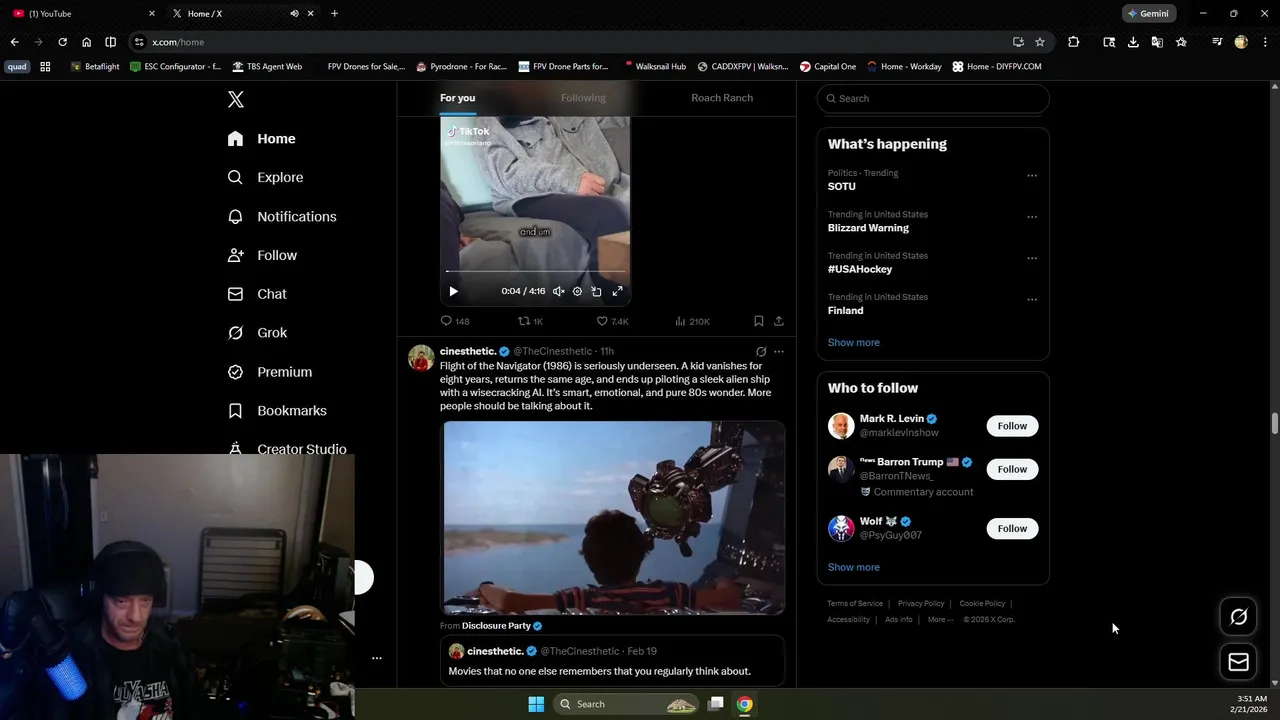Click the Chrome icon in the taskbar
This screenshot has width=1280, height=720.
pos(745,704)
